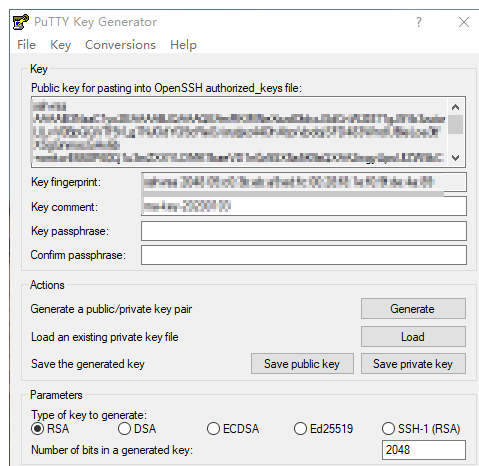Click 'Number of bits in a generated key:' label
Image resolution: width=479 pixels, height=466 pixels.
pyautogui.click(x=112, y=450)
